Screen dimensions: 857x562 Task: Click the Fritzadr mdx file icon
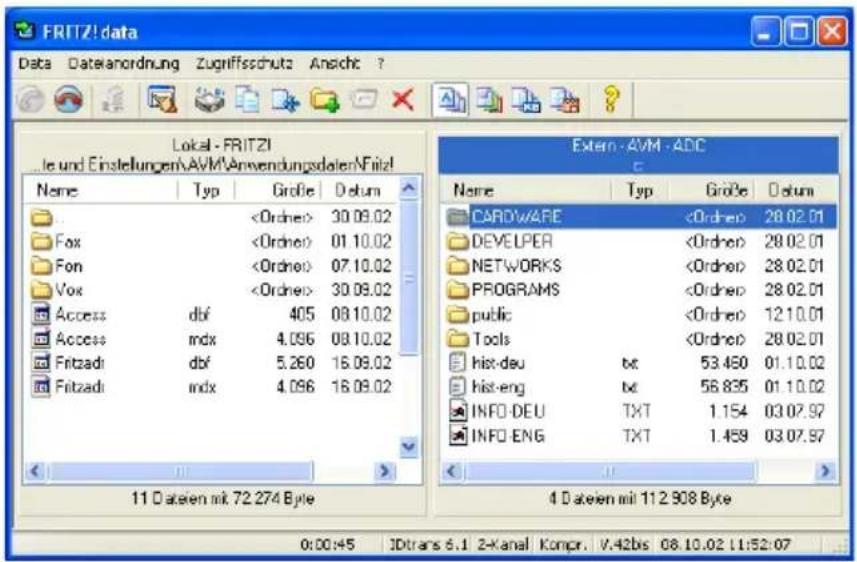pyautogui.click(x=42, y=387)
